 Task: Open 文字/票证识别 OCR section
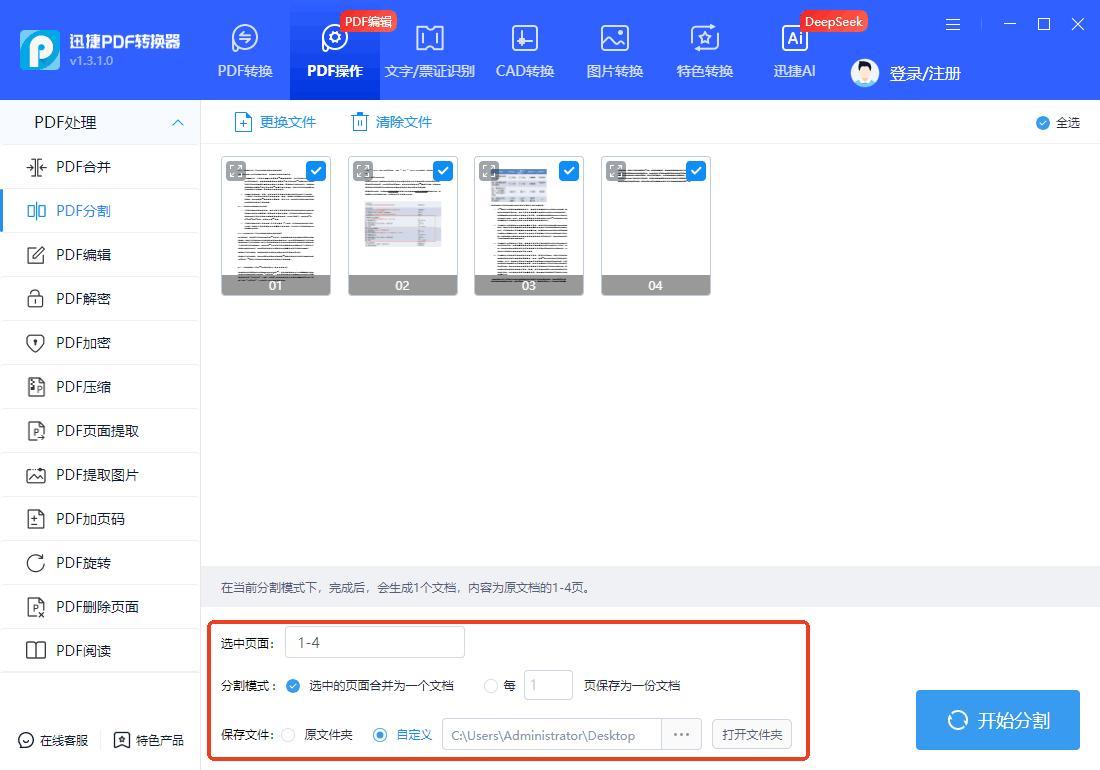tap(429, 51)
